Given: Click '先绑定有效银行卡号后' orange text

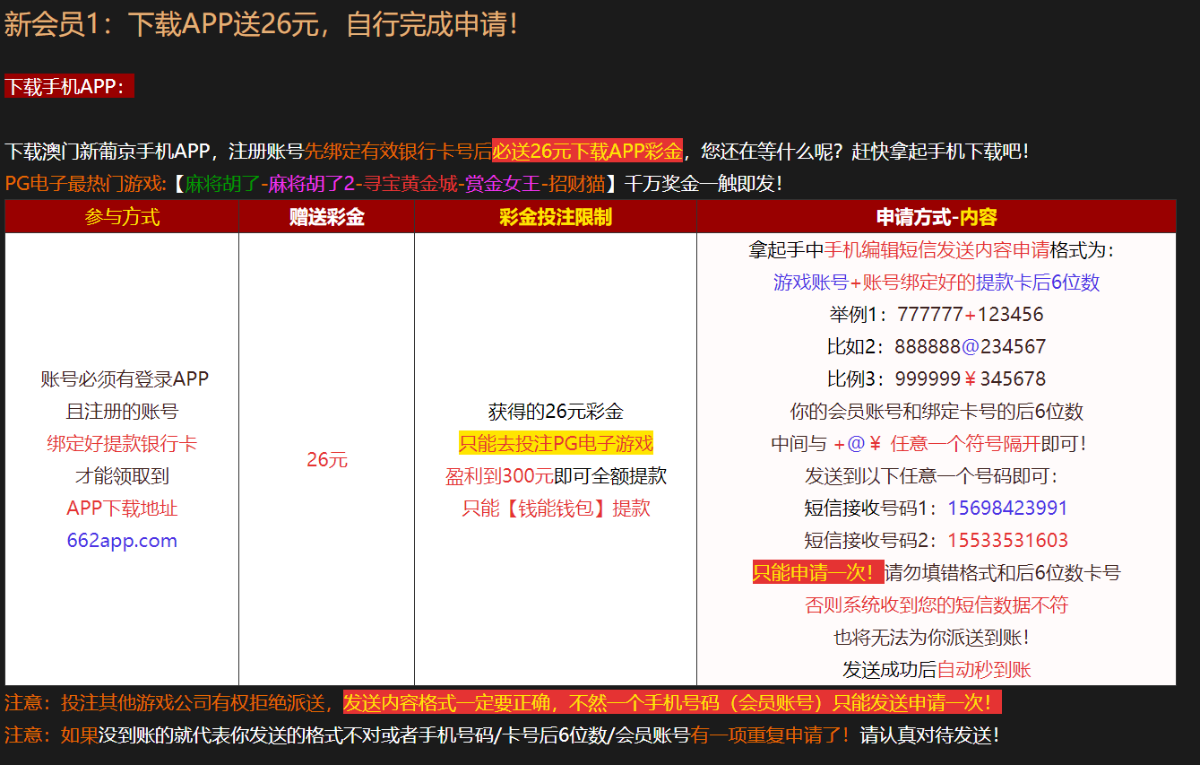Looking at the screenshot, I should click(398, 152).
